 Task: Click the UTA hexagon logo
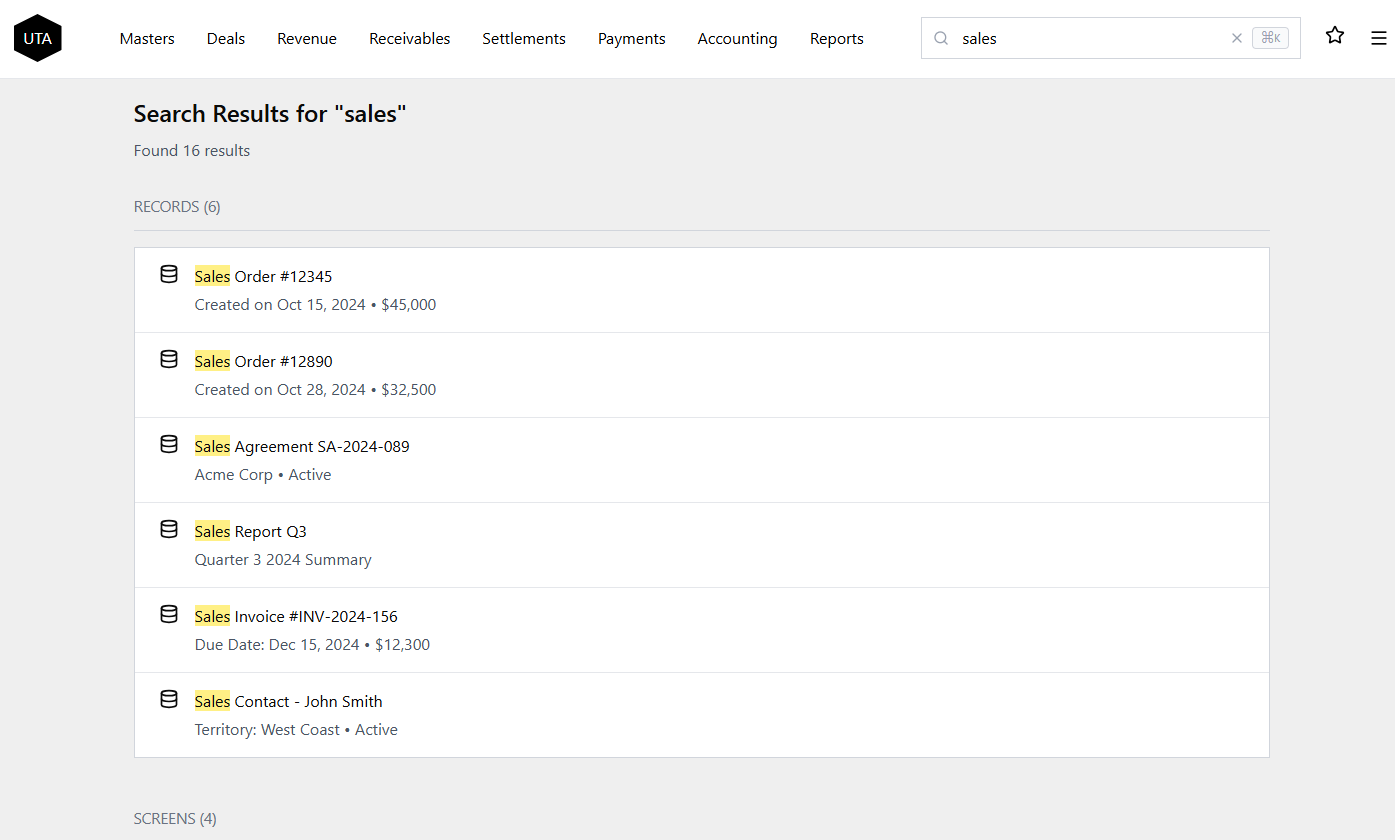coord(37,37)
